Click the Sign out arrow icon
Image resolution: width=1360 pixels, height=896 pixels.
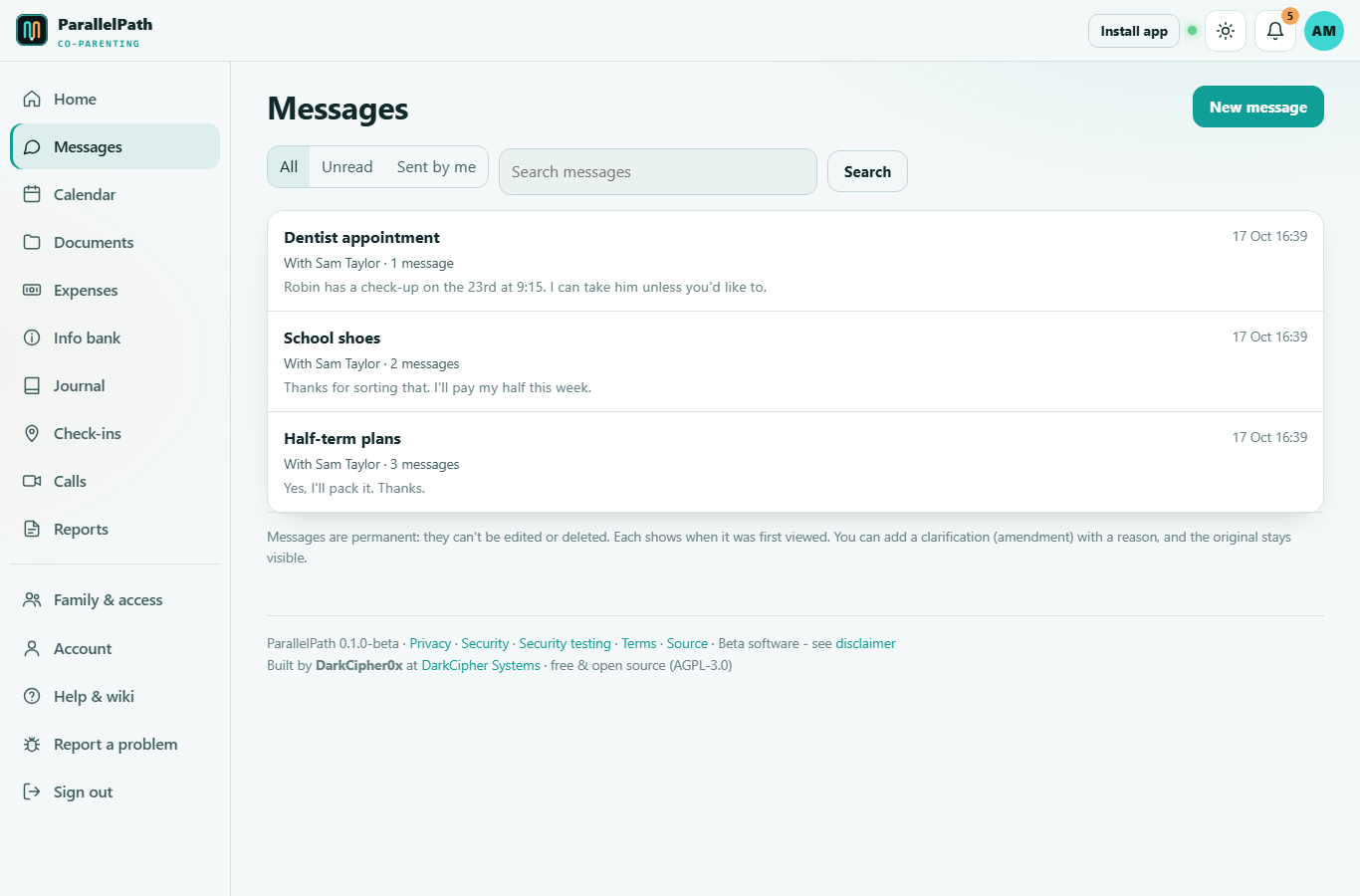pos(32,791)
